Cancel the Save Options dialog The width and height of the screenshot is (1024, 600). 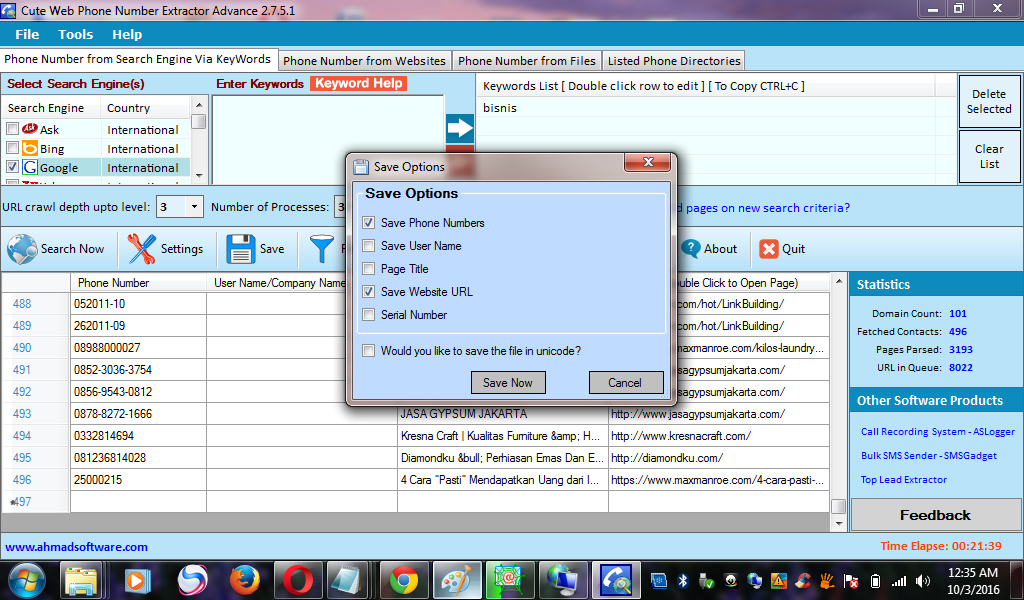point(625,383)
